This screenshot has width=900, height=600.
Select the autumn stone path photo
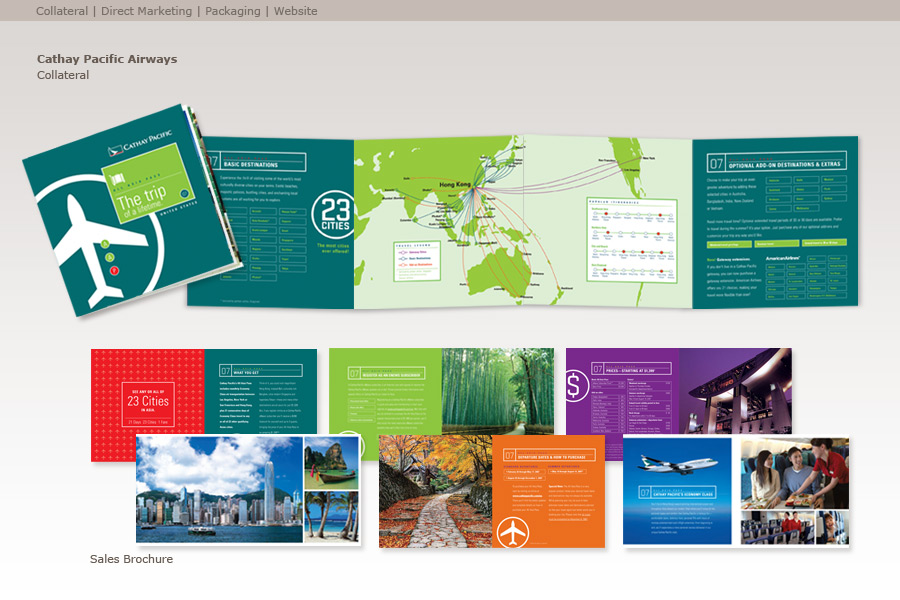click(435, 492)
